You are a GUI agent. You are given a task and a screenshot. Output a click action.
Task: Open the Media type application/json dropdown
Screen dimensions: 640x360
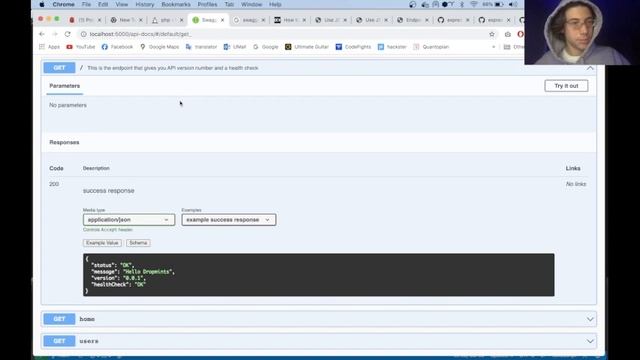[x=129, y=220]
